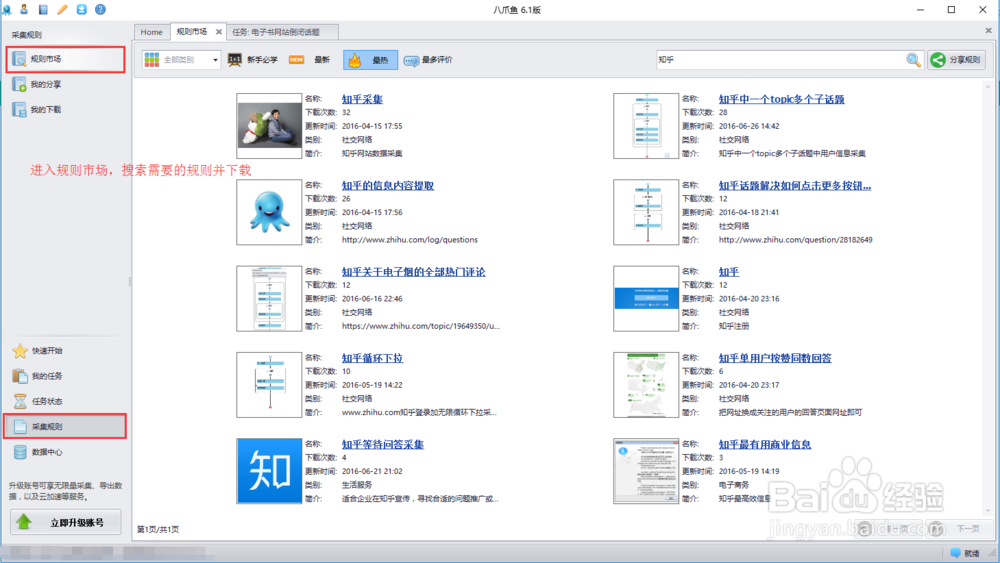Click the download icon in title bar

tap(81, 9)
